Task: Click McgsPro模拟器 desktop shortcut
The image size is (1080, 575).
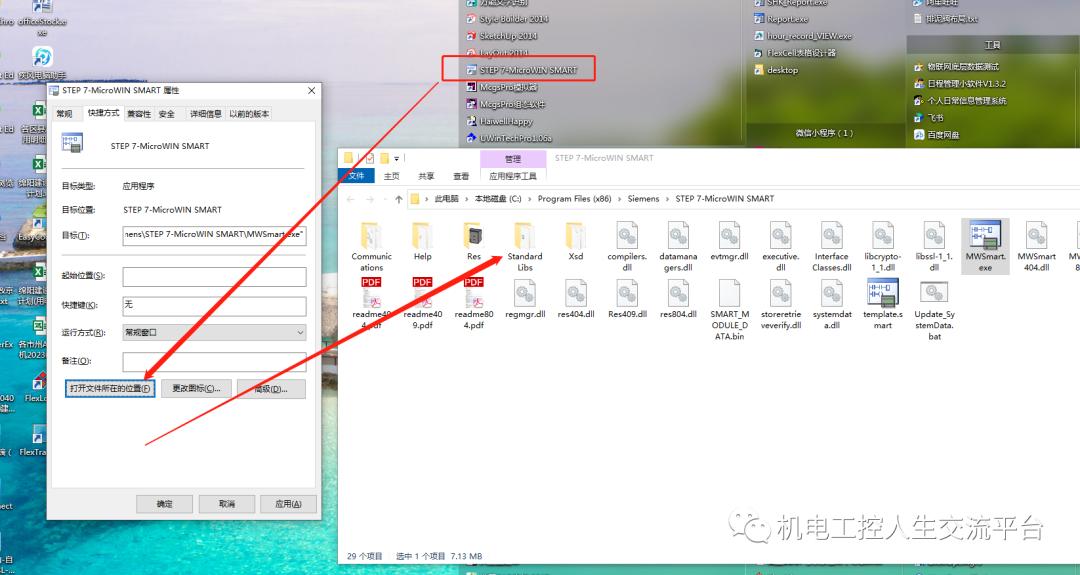Action: tap(501, 87)
